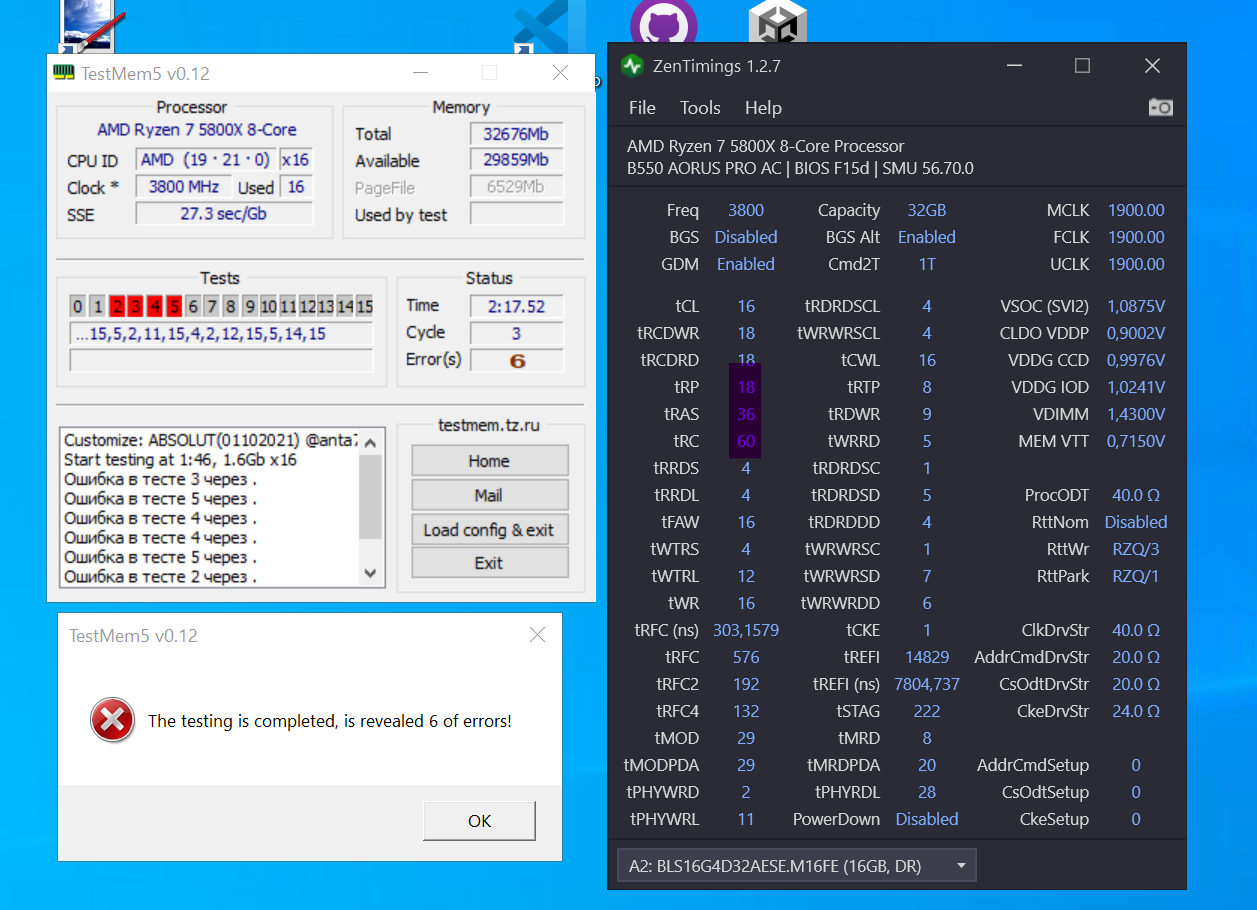Click the B550 AORUS PRO AC BIOS line
1257x910 pixels.
point(800,168)
